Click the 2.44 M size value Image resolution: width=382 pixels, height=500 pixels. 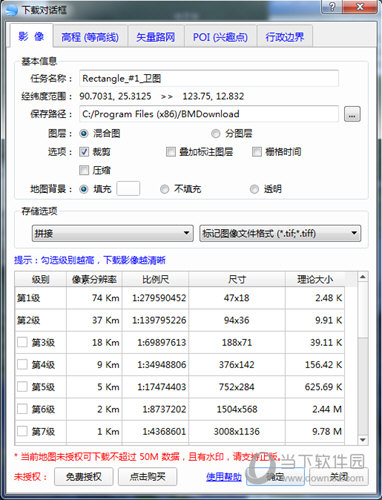click(327, 409)
